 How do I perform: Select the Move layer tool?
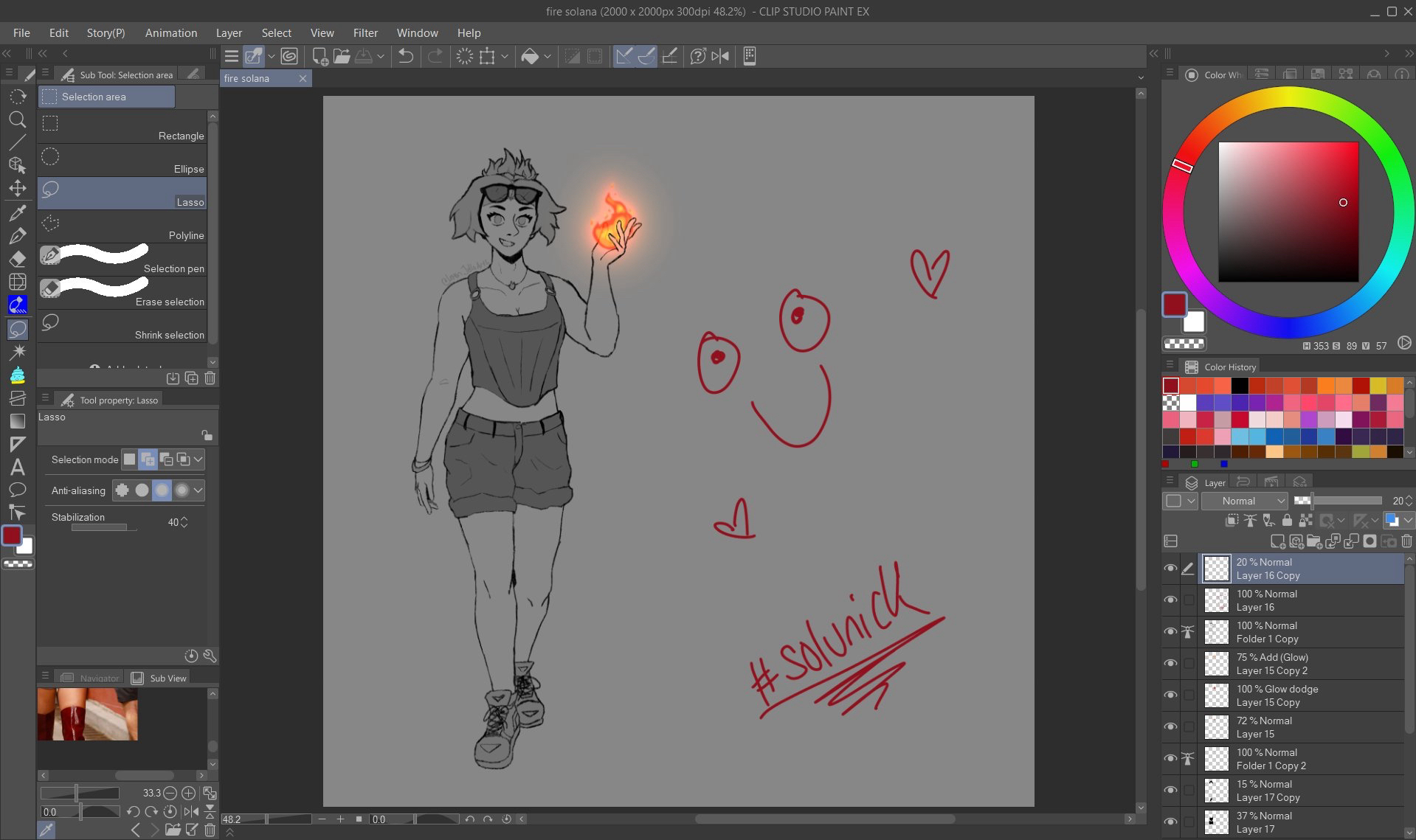[17, 189]
